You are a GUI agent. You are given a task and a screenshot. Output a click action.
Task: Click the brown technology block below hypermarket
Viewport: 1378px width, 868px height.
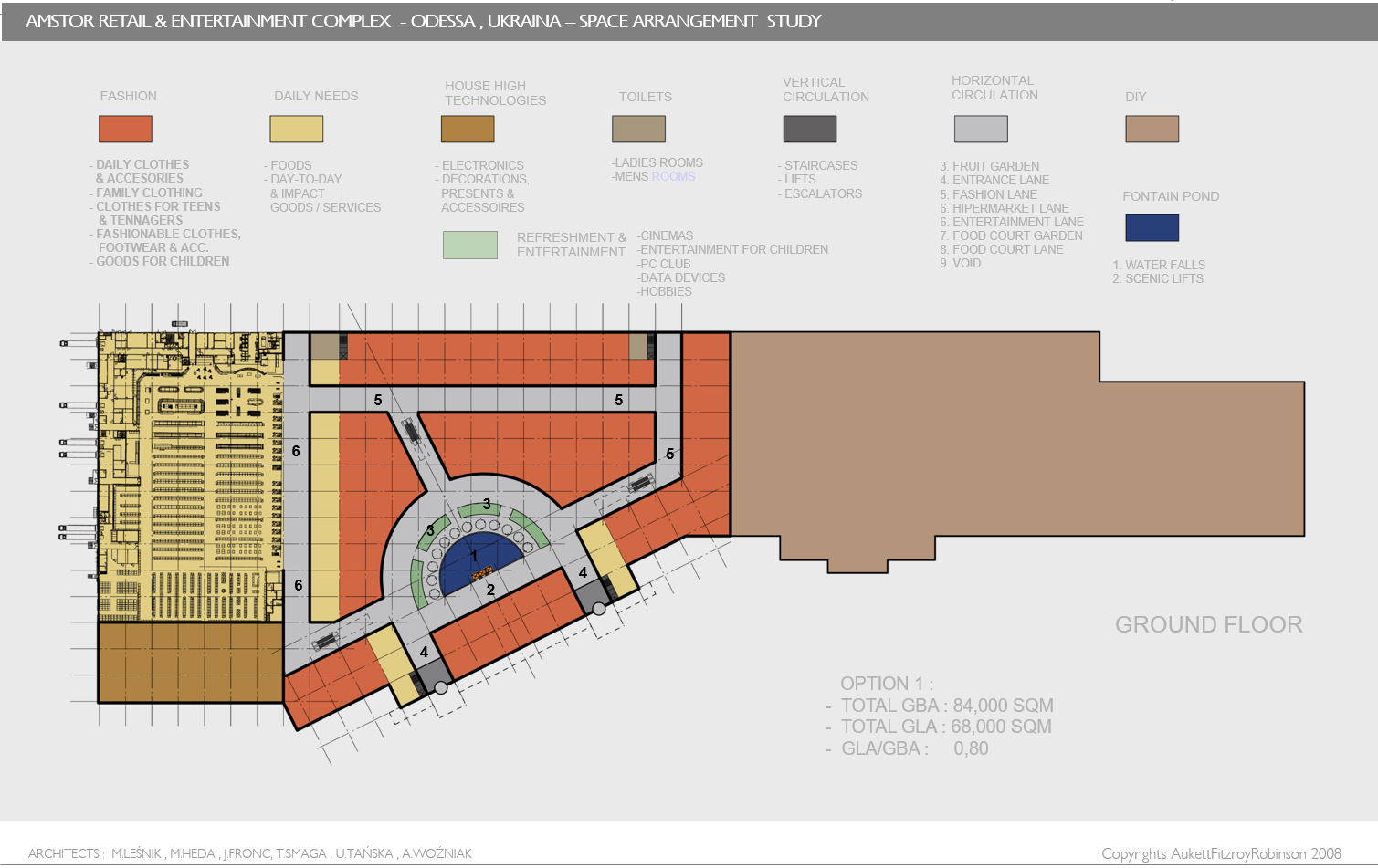coord(190,663)
